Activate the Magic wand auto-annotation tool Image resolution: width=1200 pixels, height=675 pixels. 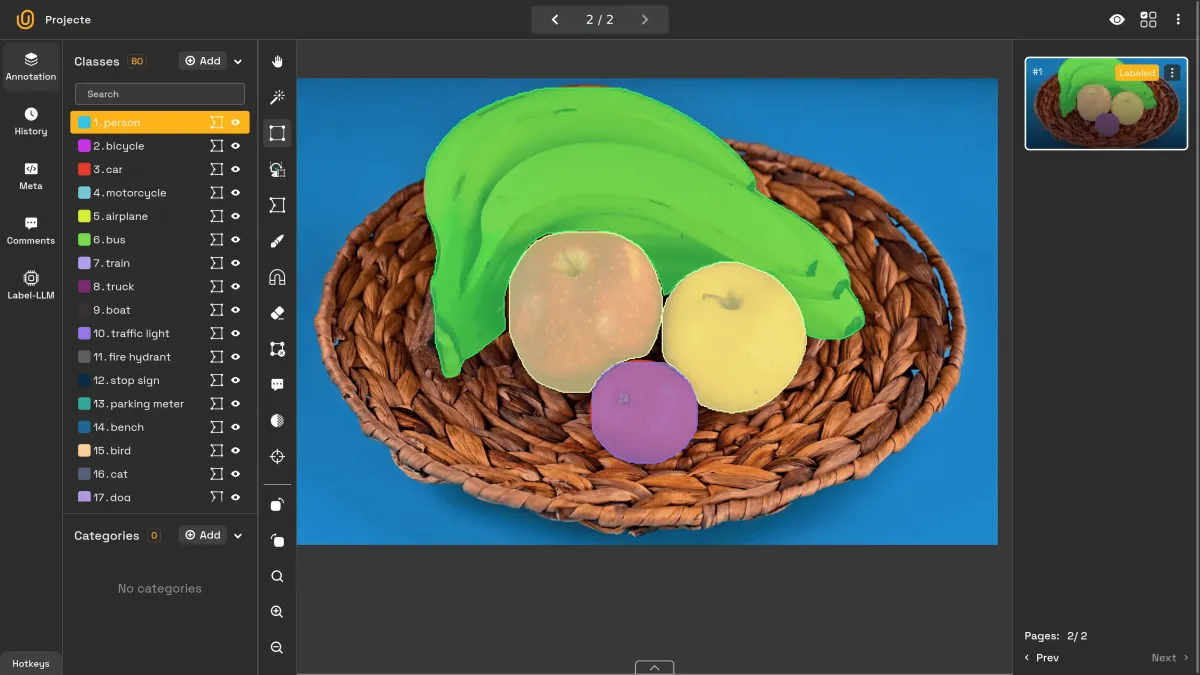coord(277,96)
